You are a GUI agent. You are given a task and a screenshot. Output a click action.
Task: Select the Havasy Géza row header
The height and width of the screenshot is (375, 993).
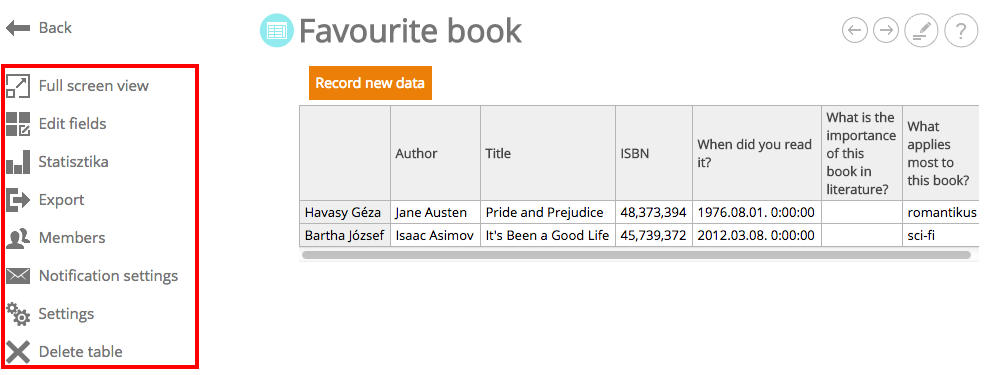pyautogui.click(x=345, y=212)
